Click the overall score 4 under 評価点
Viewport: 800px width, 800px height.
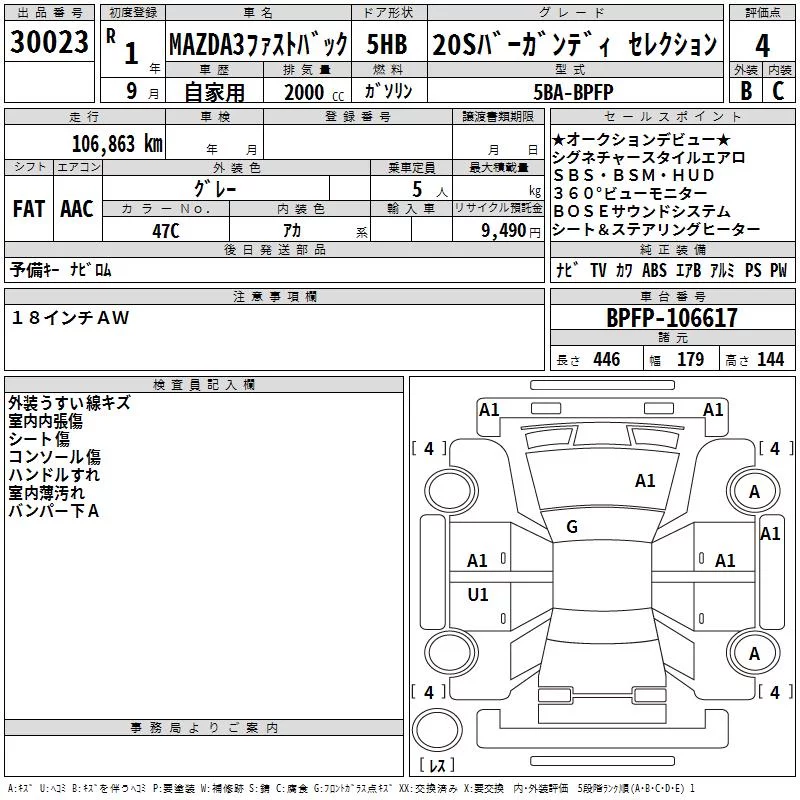click(x=762, y=45)
